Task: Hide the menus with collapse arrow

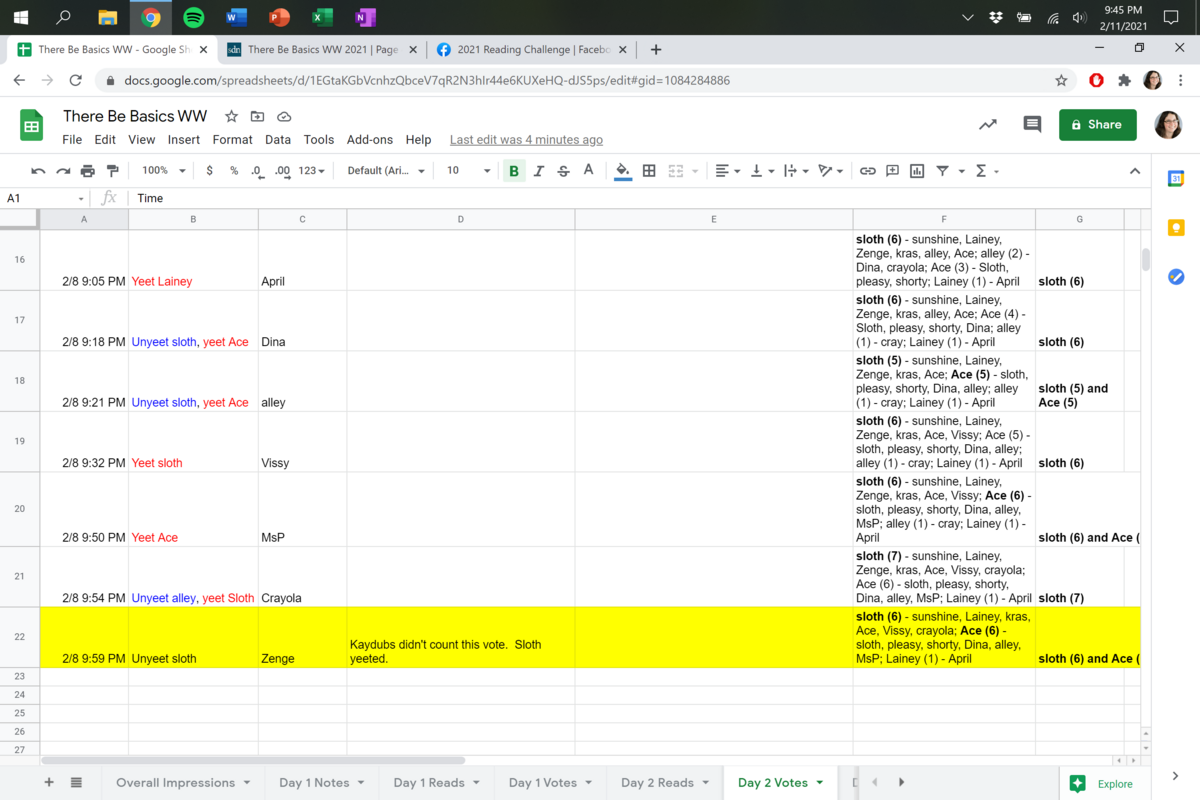Action: pyautogui.click(x=1135, y=171)
